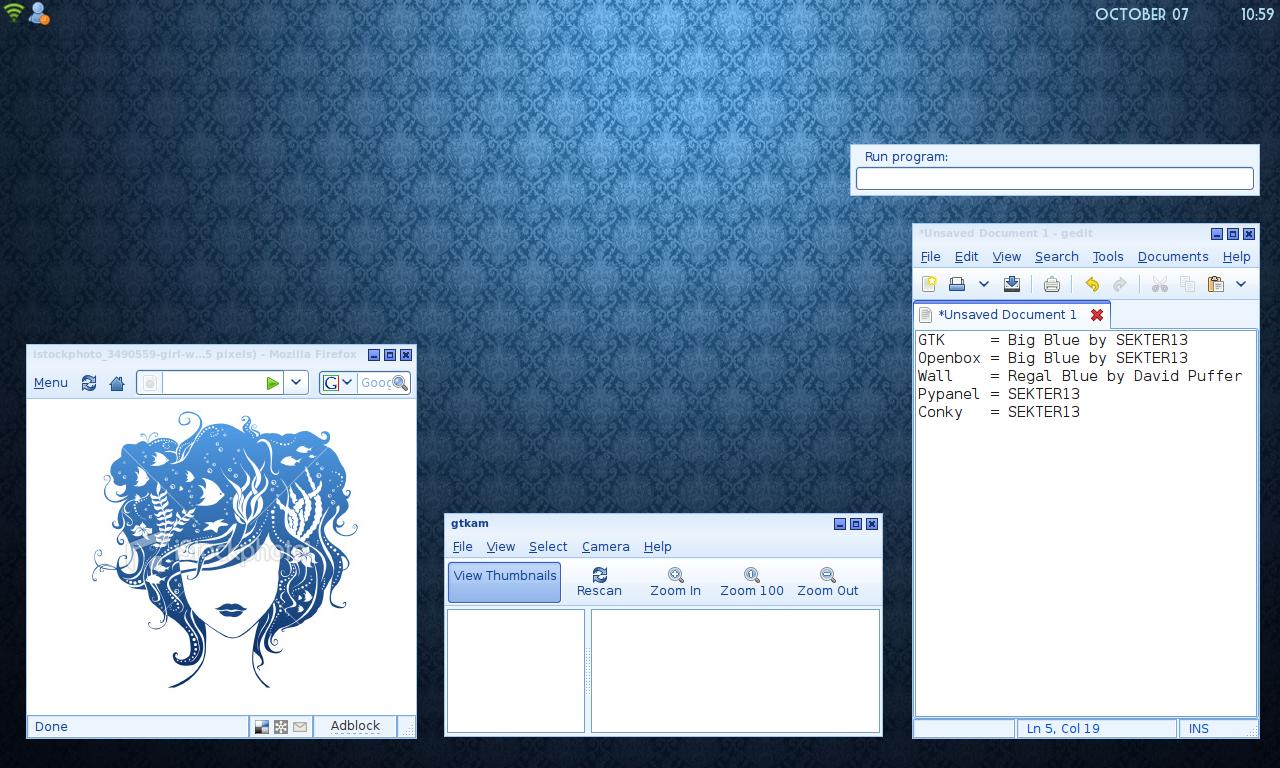Screen dimensions: 1280x768
Task: Click the 'Done' status text in Firefox
Action: (52, 727)
